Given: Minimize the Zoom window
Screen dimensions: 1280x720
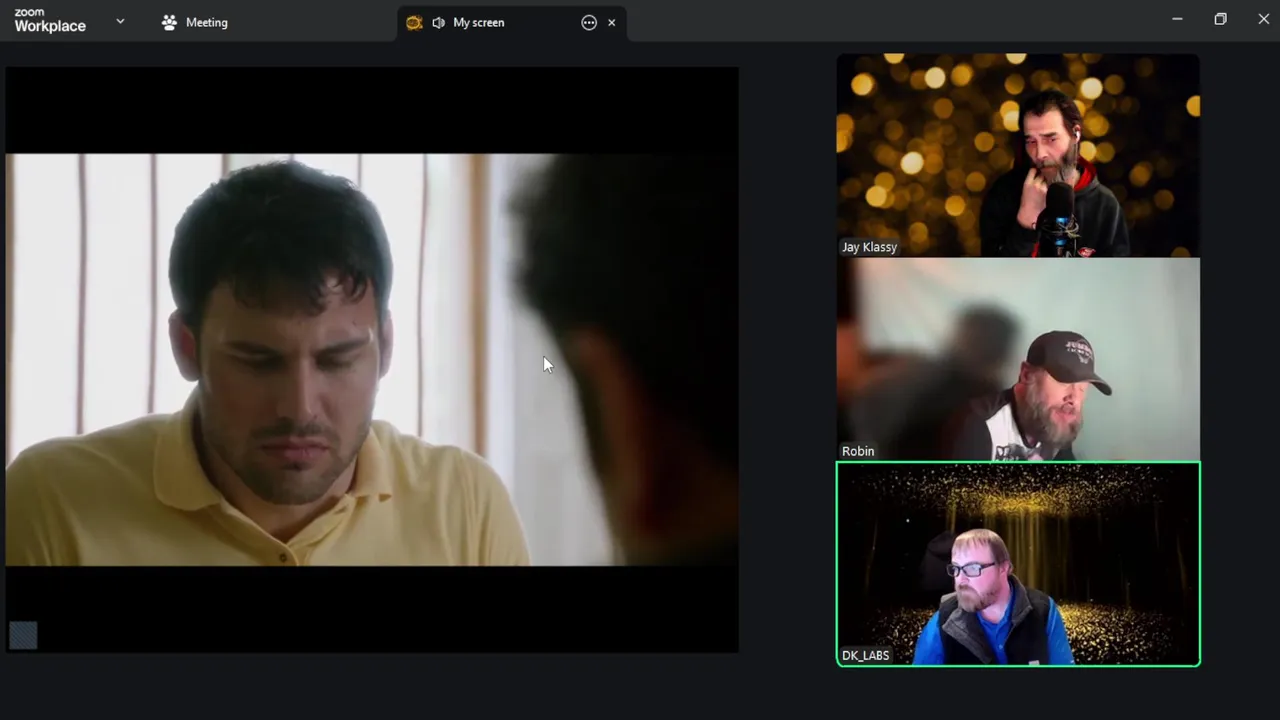Looking at the screenshot, I should 1177,19.
